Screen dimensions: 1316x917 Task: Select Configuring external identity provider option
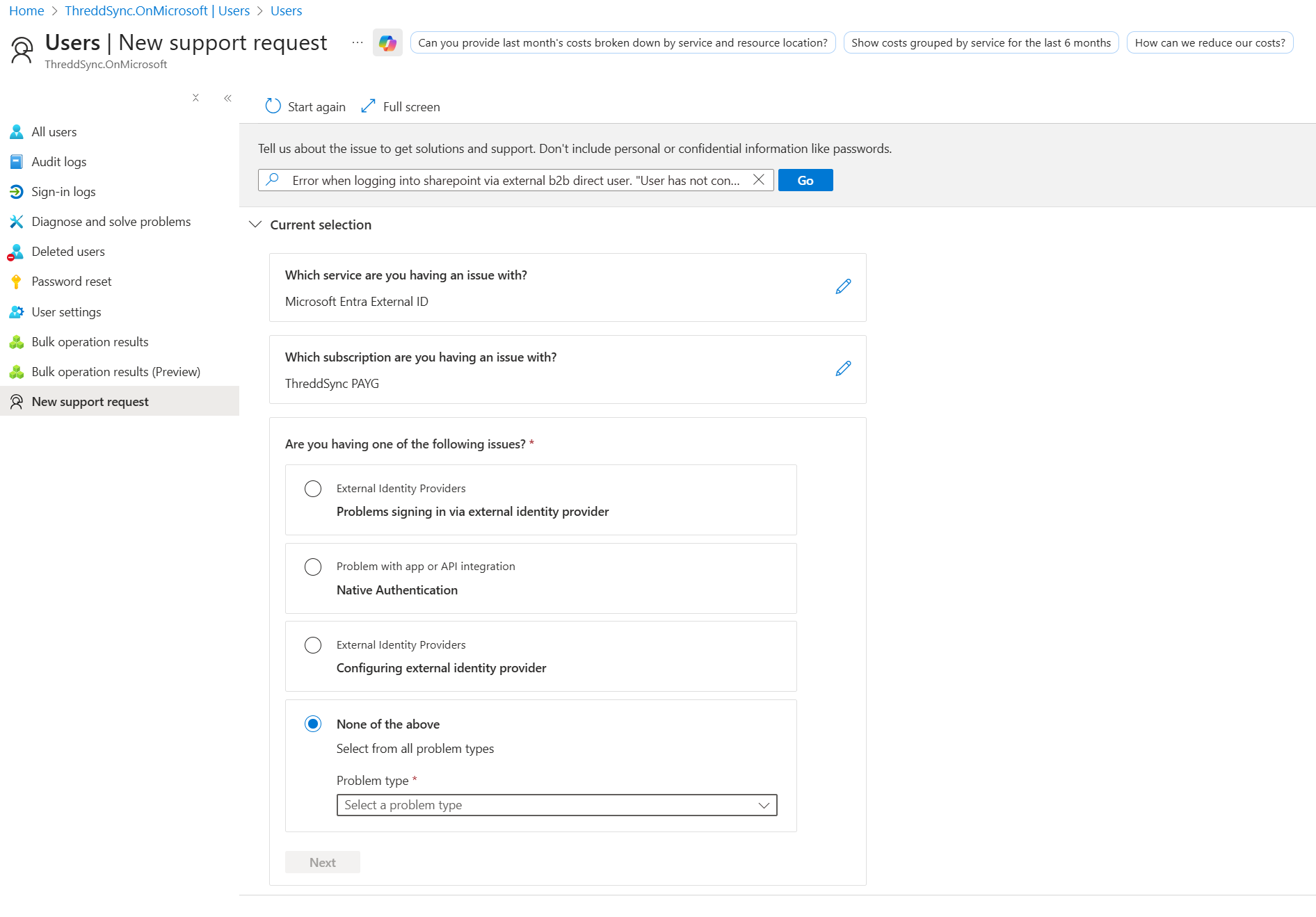click(313, 645)
